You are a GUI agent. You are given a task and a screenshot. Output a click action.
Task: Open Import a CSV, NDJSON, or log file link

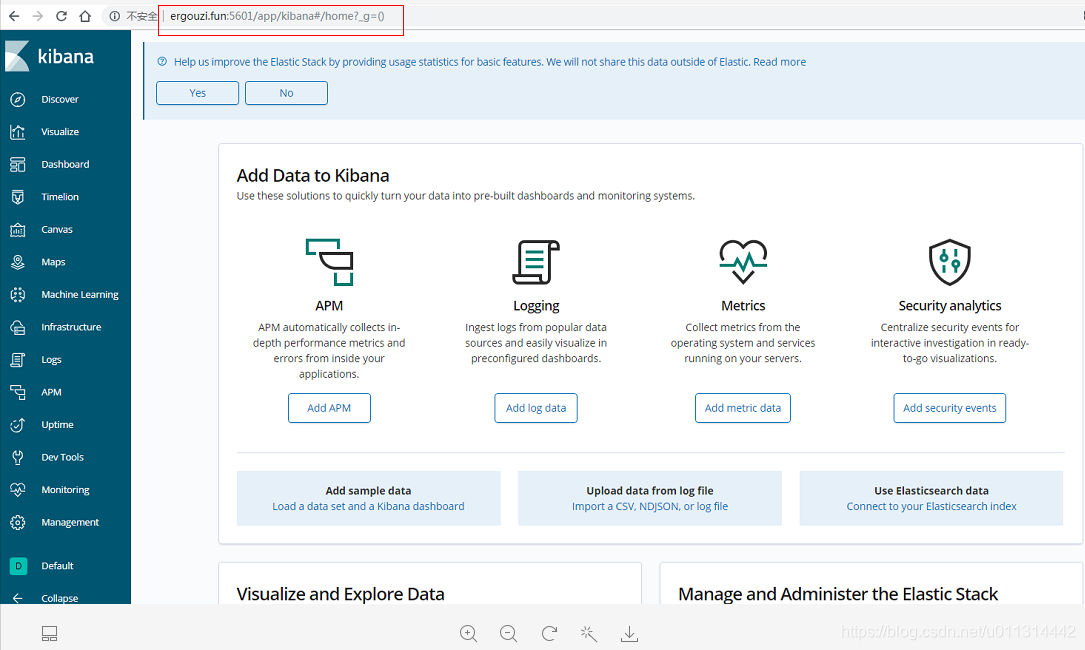click(650, 507)
